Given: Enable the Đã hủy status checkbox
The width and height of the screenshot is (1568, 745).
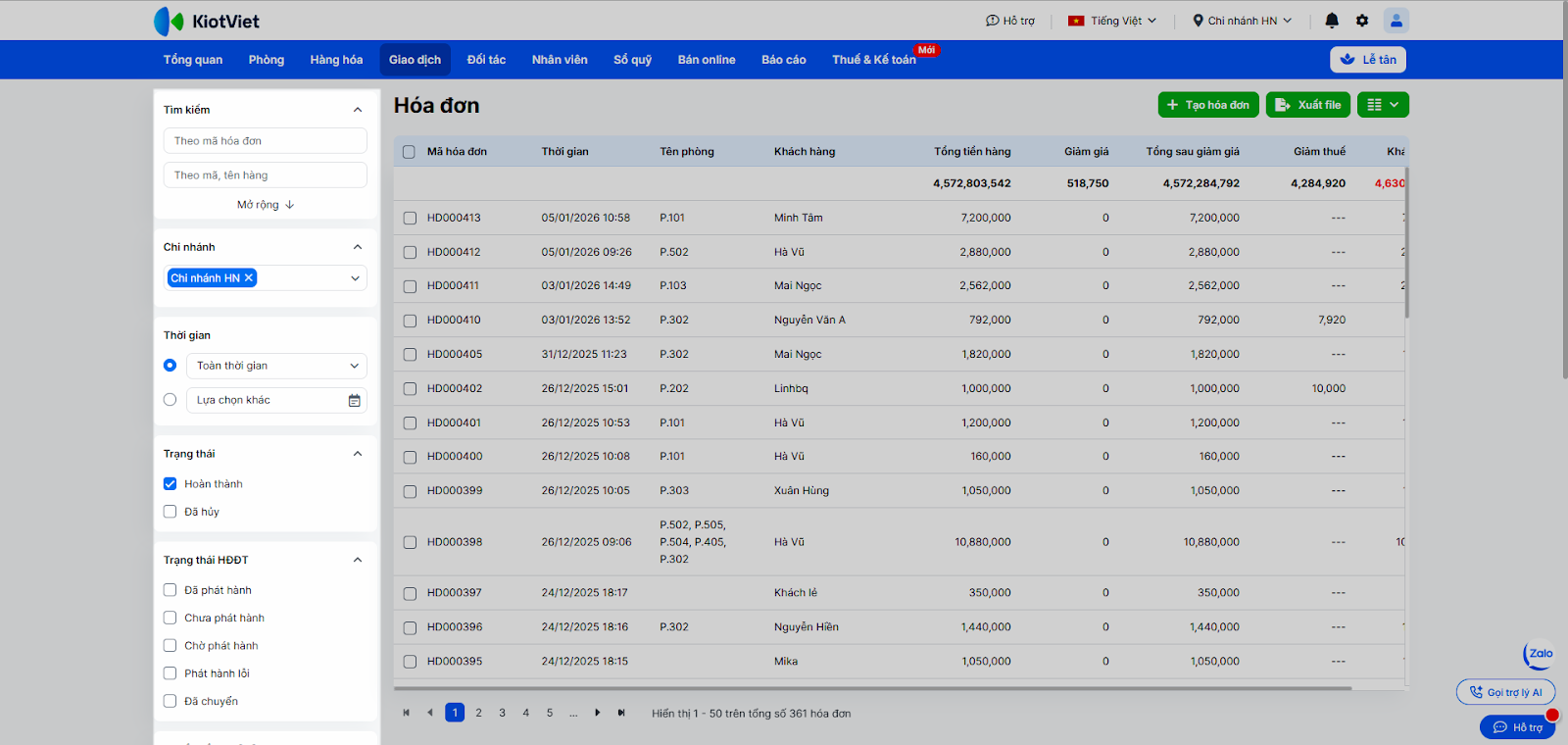Looking at the screenshot, I should pyautogui.click(x=171, y=512).
